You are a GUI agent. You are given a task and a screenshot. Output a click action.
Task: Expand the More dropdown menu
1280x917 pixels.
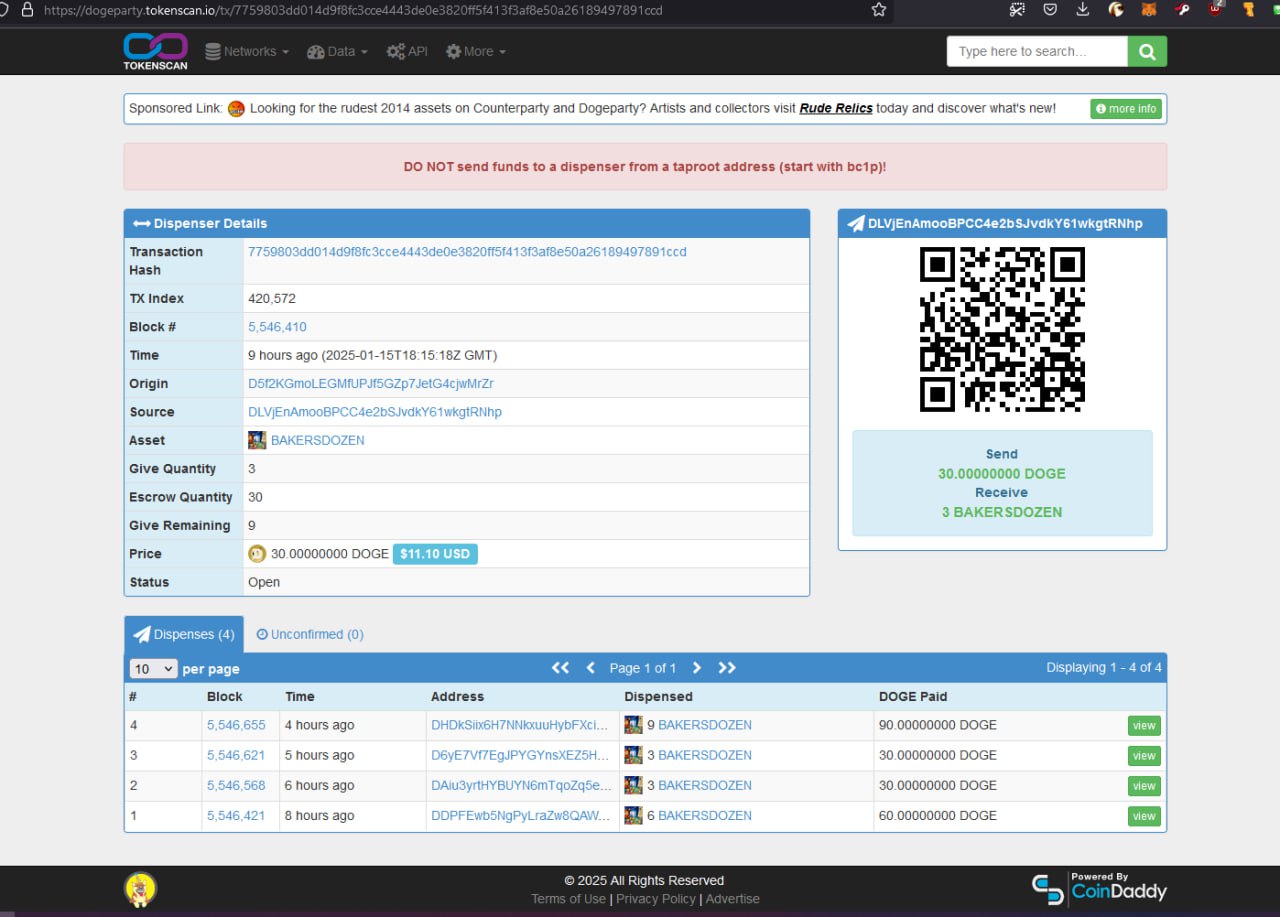click(476, 51)
